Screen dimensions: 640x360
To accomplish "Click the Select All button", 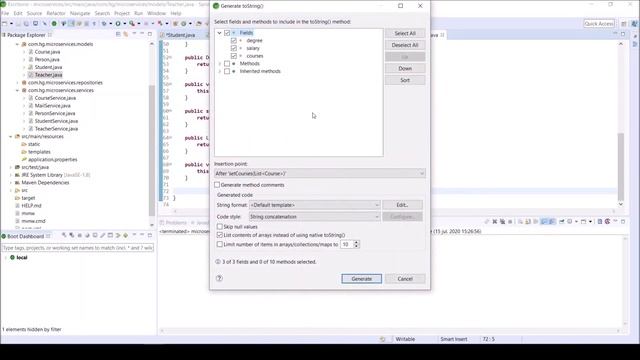I will click(x=405, y=33).
